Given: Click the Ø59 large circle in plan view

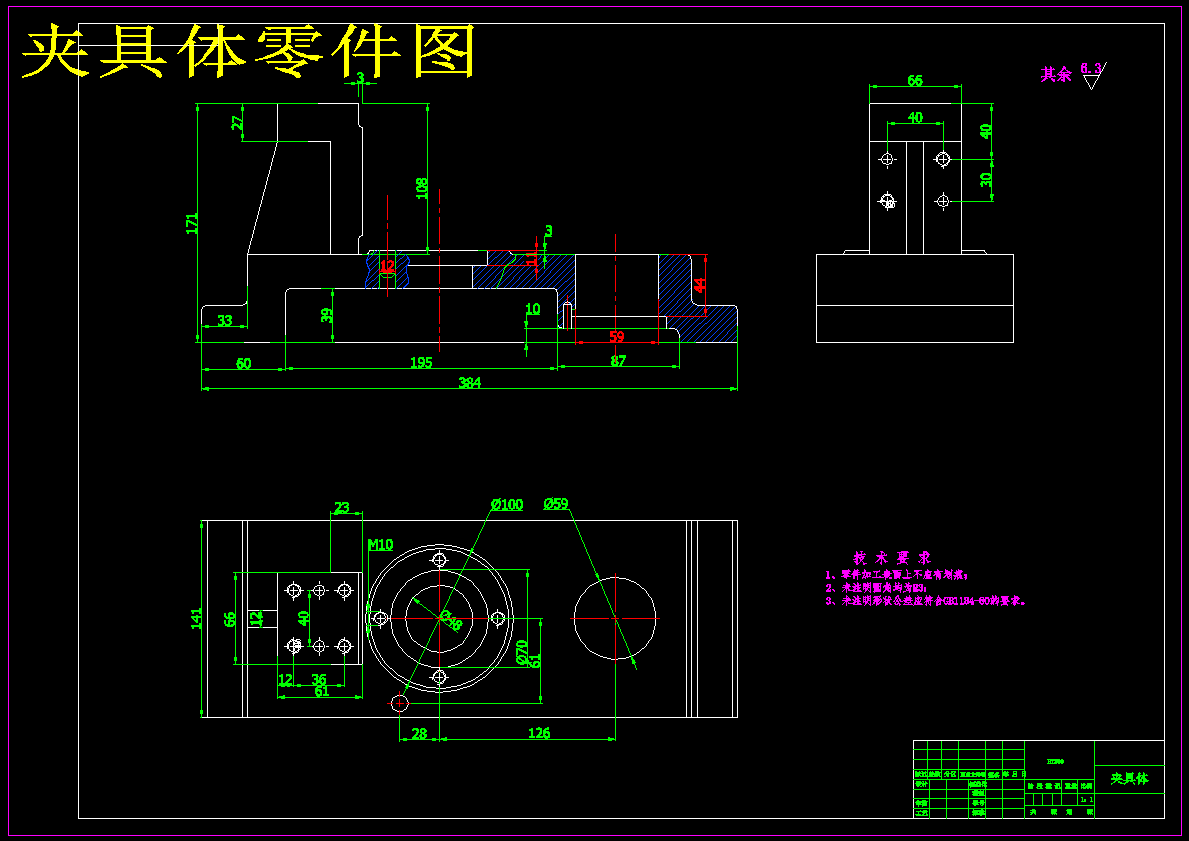Looking at the screenshot, I should point(615,618).
